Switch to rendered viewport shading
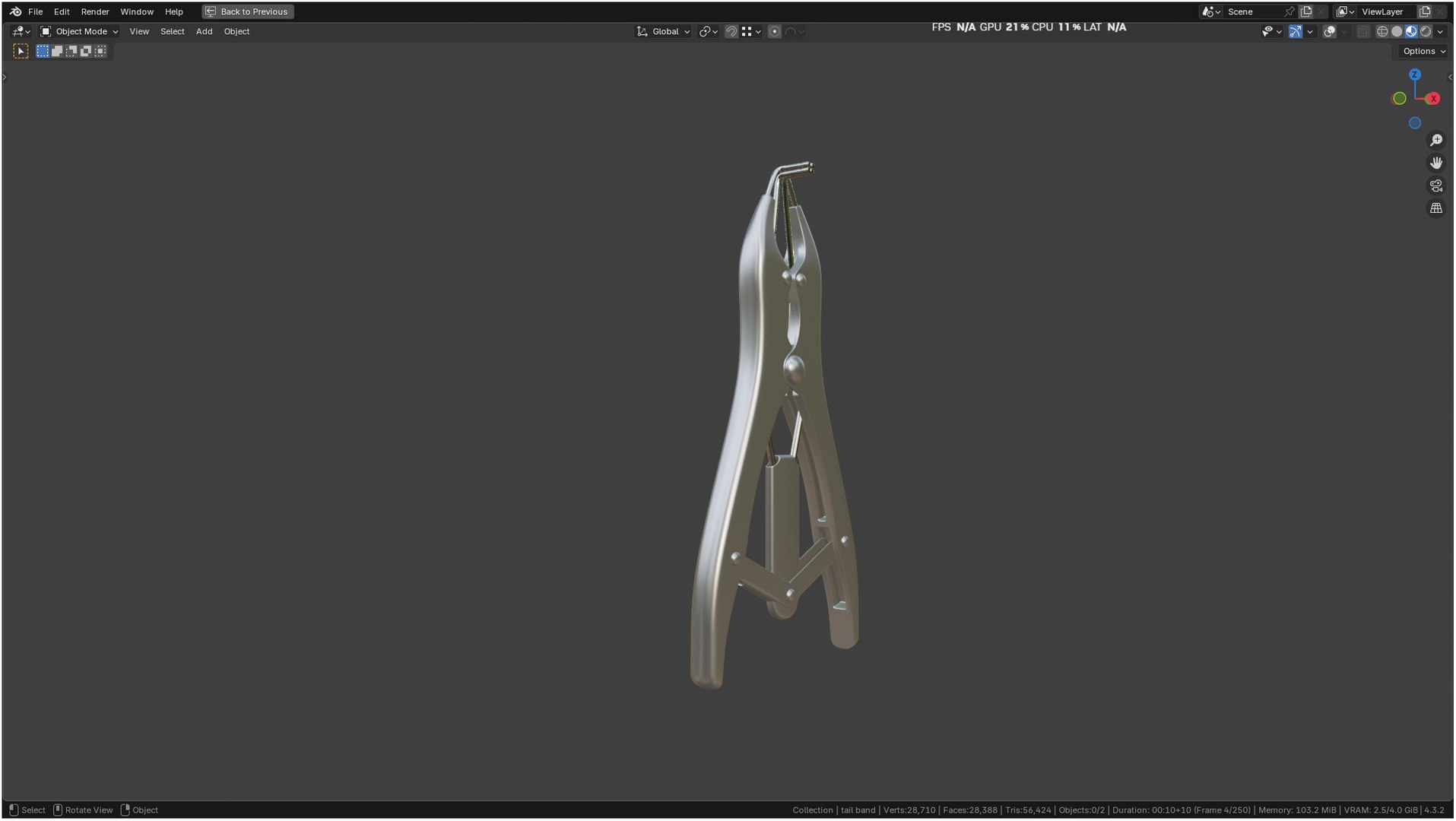The image size is (1456, 821). 1426,31
